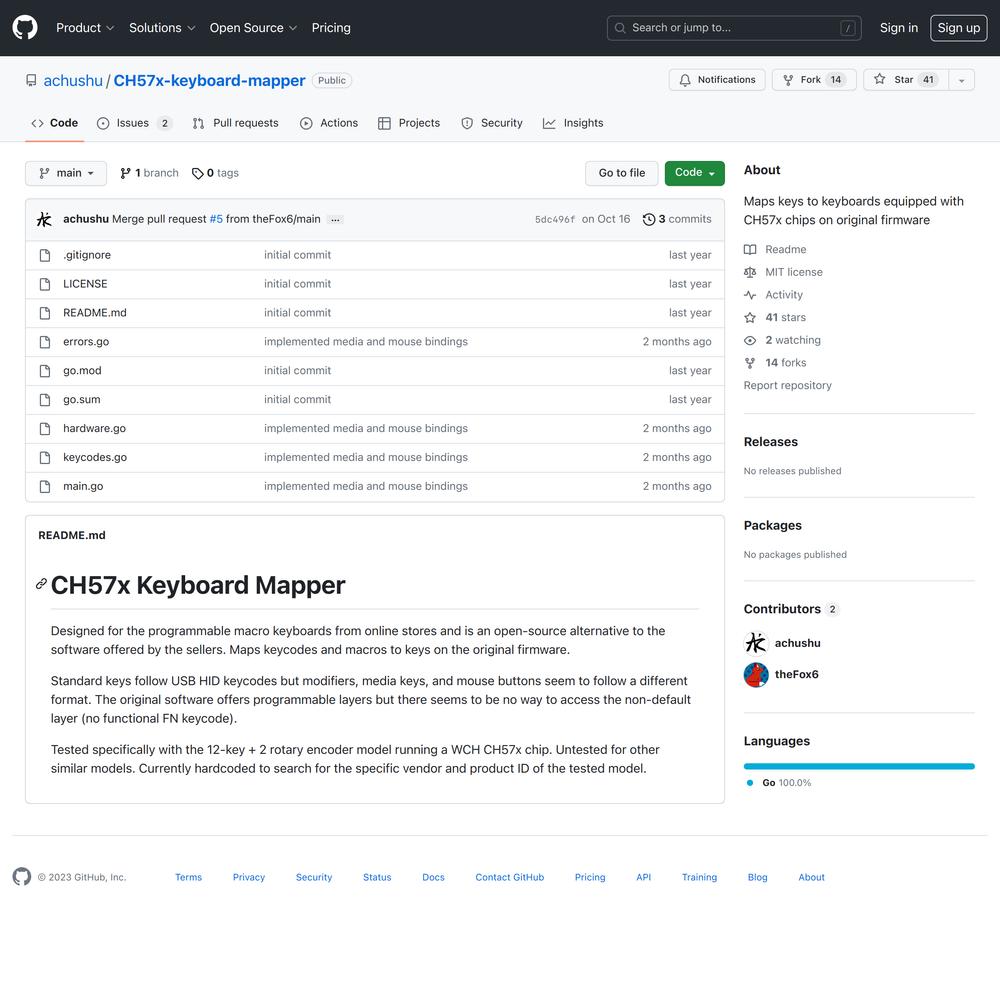Screen dimensions: 1000x1000
Task: Open the Terms footer link
Action: (188, 877)
